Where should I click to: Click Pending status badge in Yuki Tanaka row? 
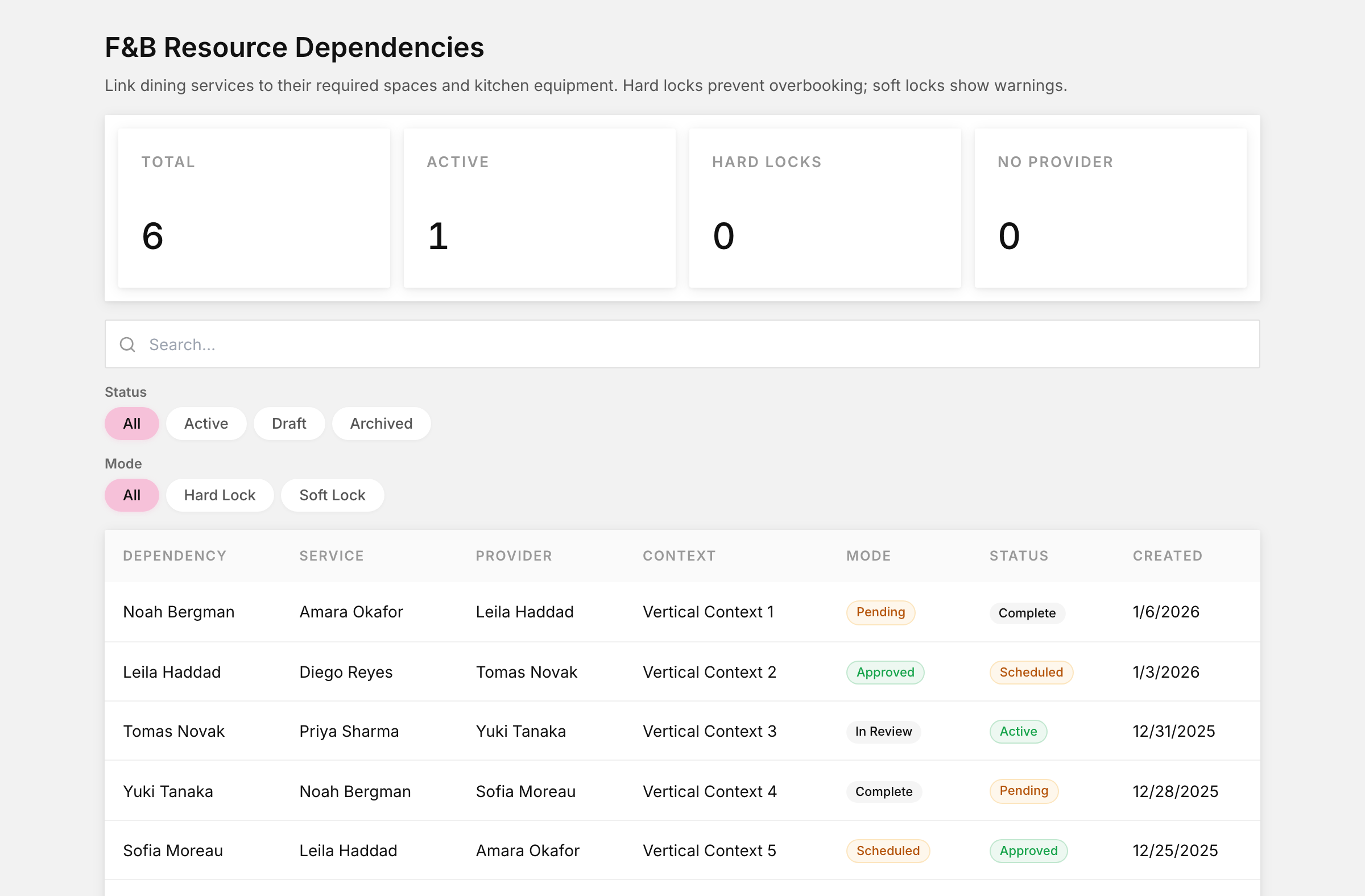coord(1024,791)
